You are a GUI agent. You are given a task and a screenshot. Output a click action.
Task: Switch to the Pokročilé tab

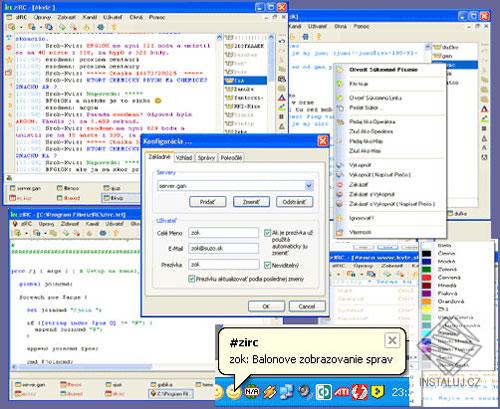click(x=231, y=158)
